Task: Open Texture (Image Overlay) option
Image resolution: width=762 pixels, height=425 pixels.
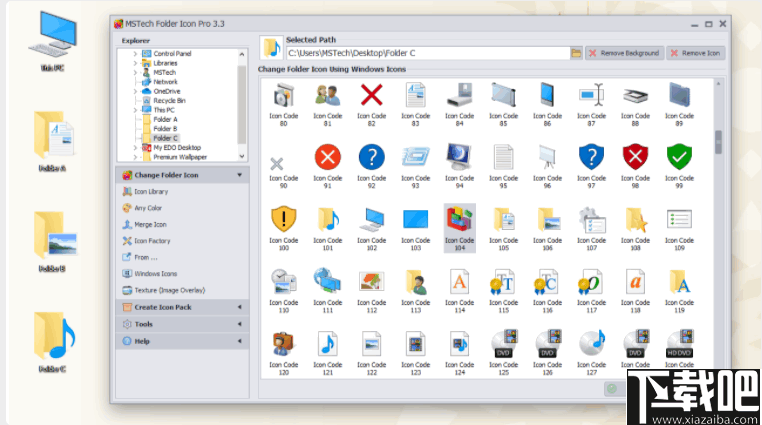Action: point(170,290)
